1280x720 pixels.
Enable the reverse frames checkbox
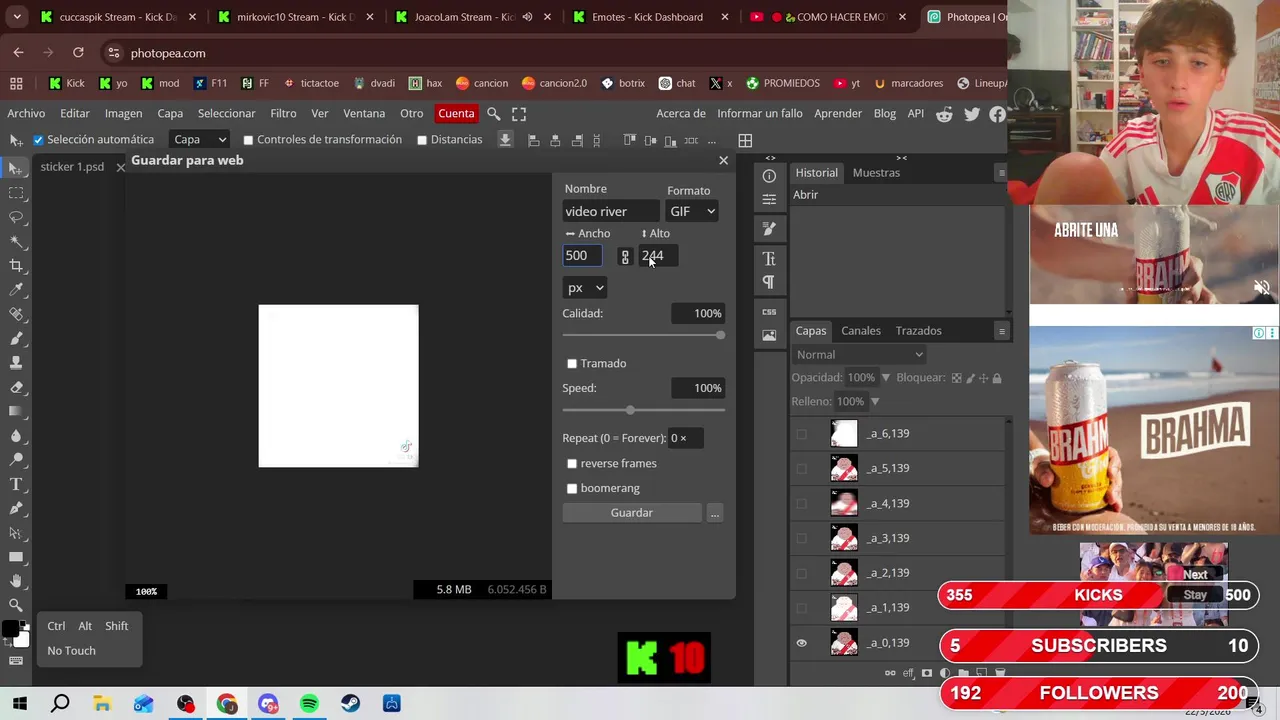point(572,464)
